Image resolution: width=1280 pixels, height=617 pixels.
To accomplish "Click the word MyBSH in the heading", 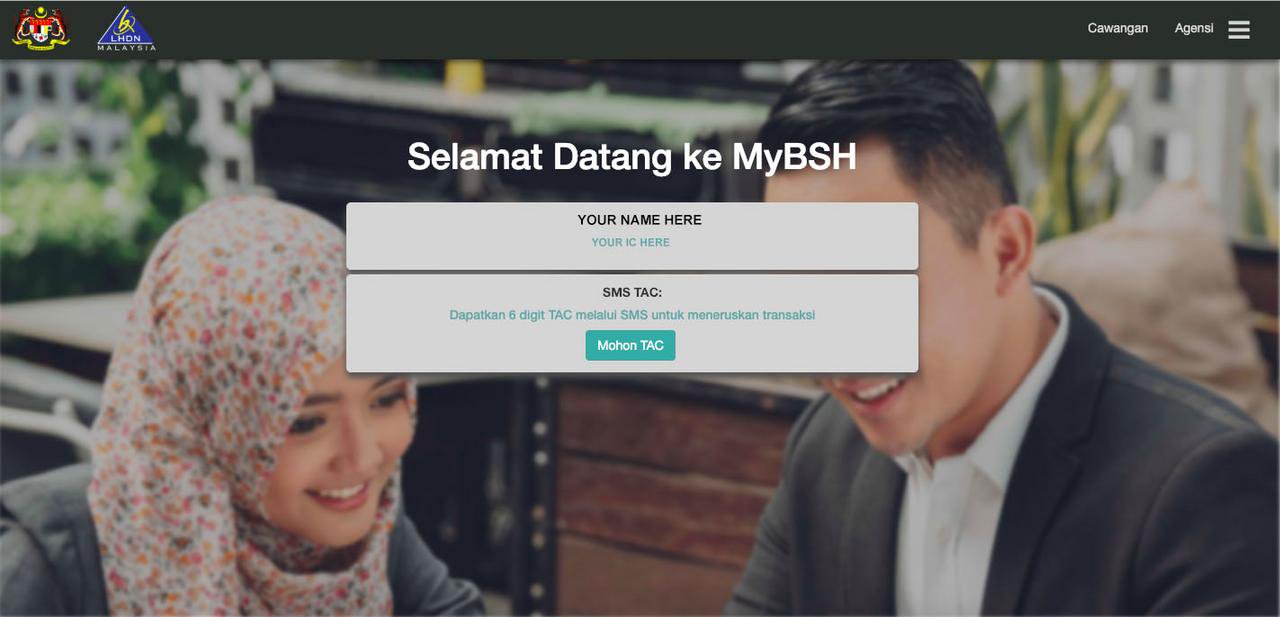I will pyautogui.click(x=794, y=157).
